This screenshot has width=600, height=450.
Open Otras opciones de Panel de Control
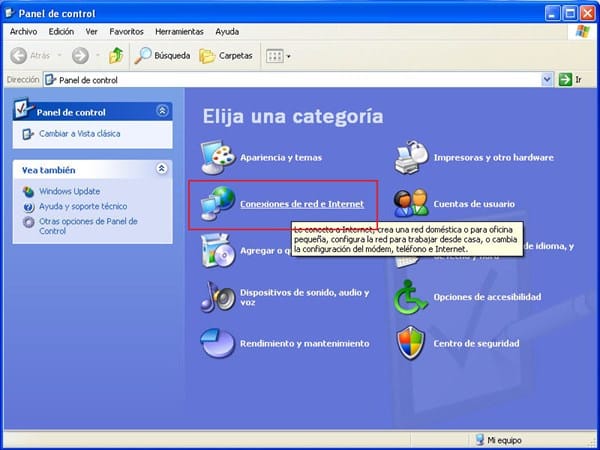coord(88,226)
